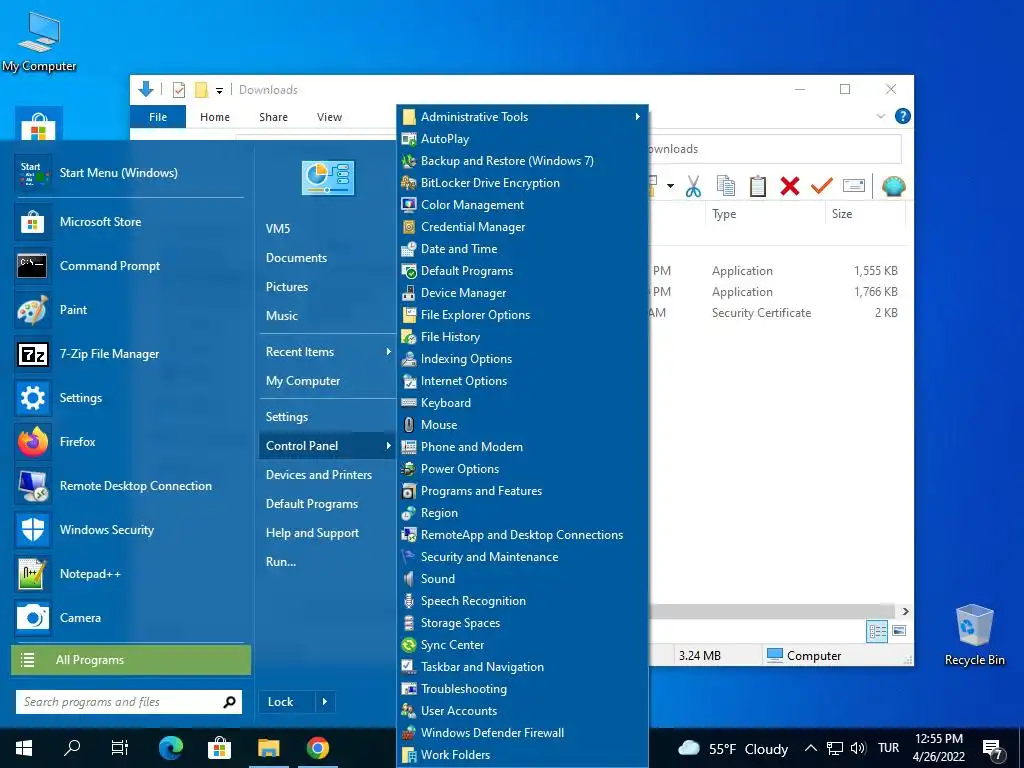This screenshot has height=768, width=1024.
Task: Sort by the Size column header
Action: (865, 214)
